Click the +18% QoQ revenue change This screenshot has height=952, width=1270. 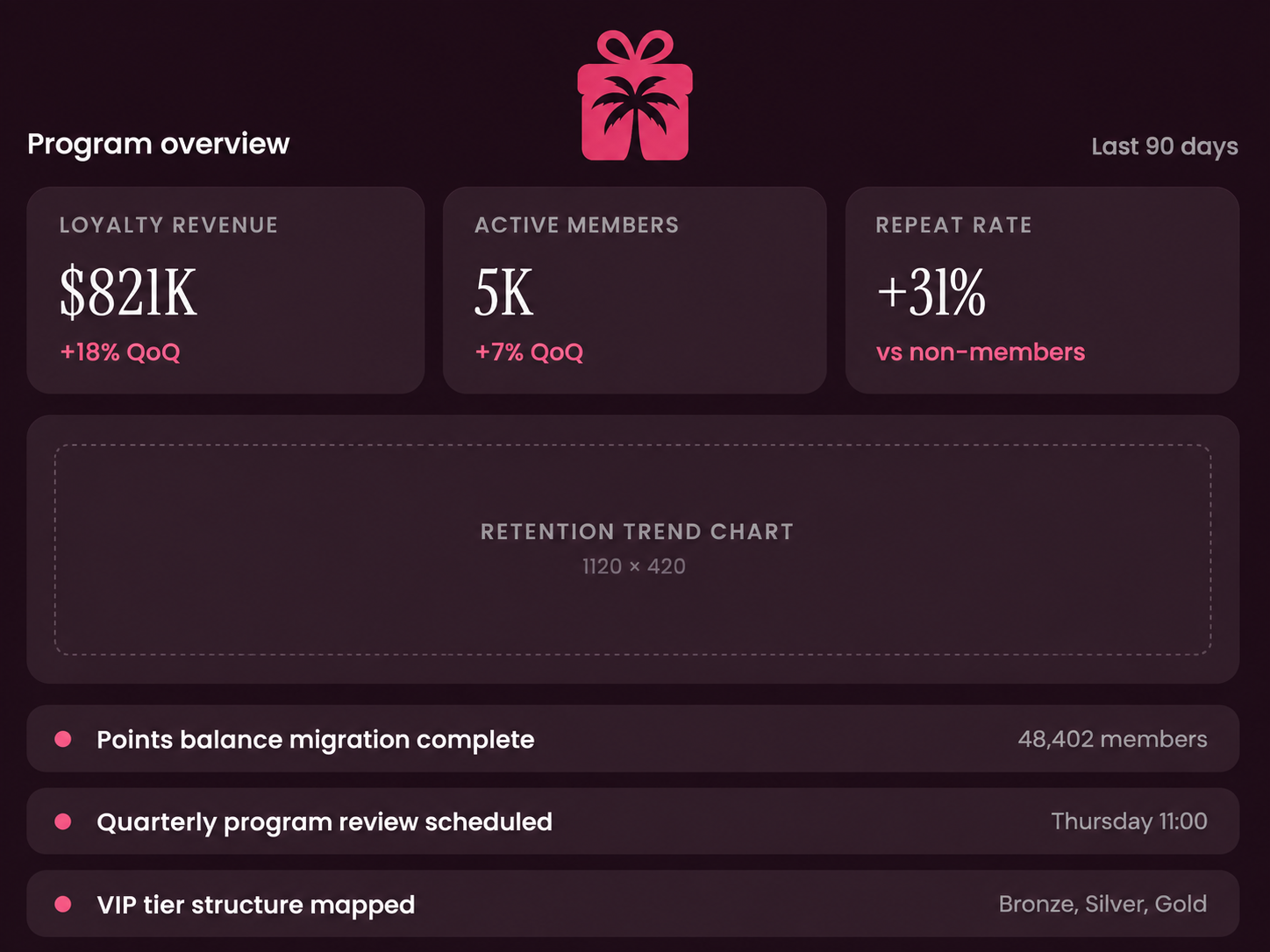coord(120,352)
